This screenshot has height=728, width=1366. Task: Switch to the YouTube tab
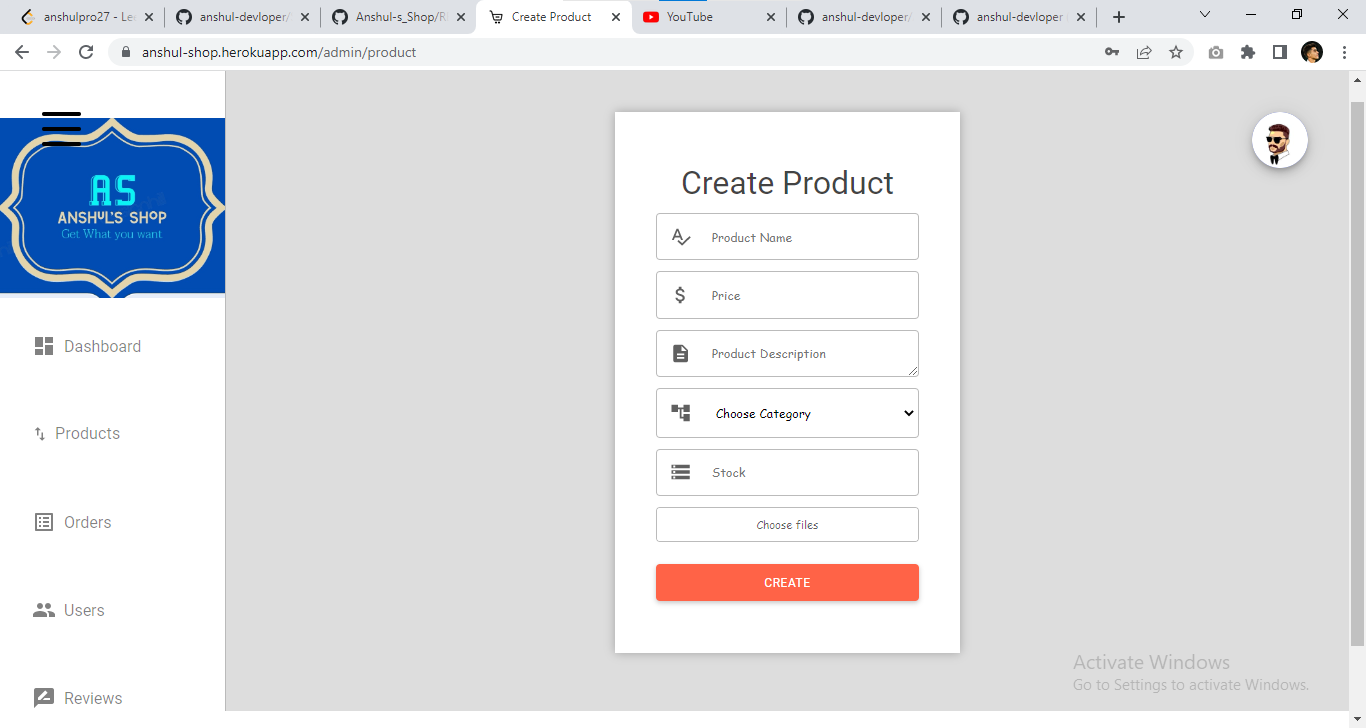point(690,16)
